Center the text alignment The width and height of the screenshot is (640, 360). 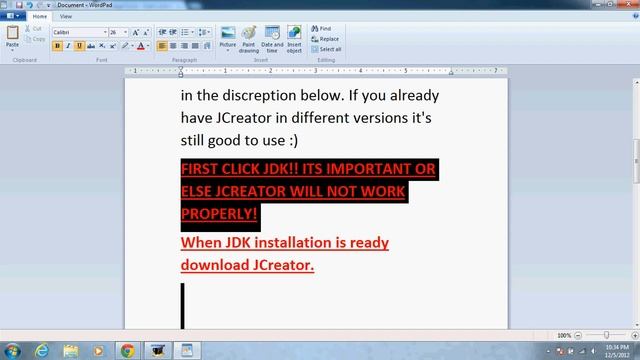coord(173,46)
